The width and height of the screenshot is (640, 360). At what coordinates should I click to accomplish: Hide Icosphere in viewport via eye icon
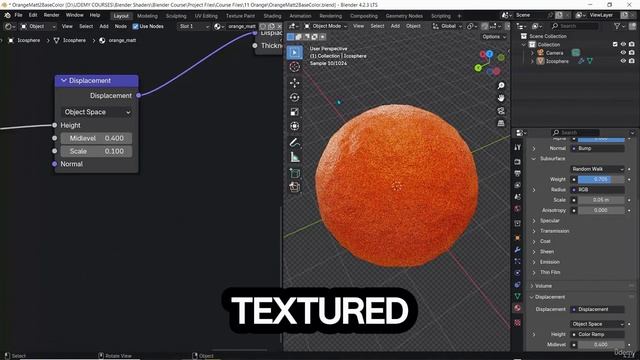tap(623, 61)
